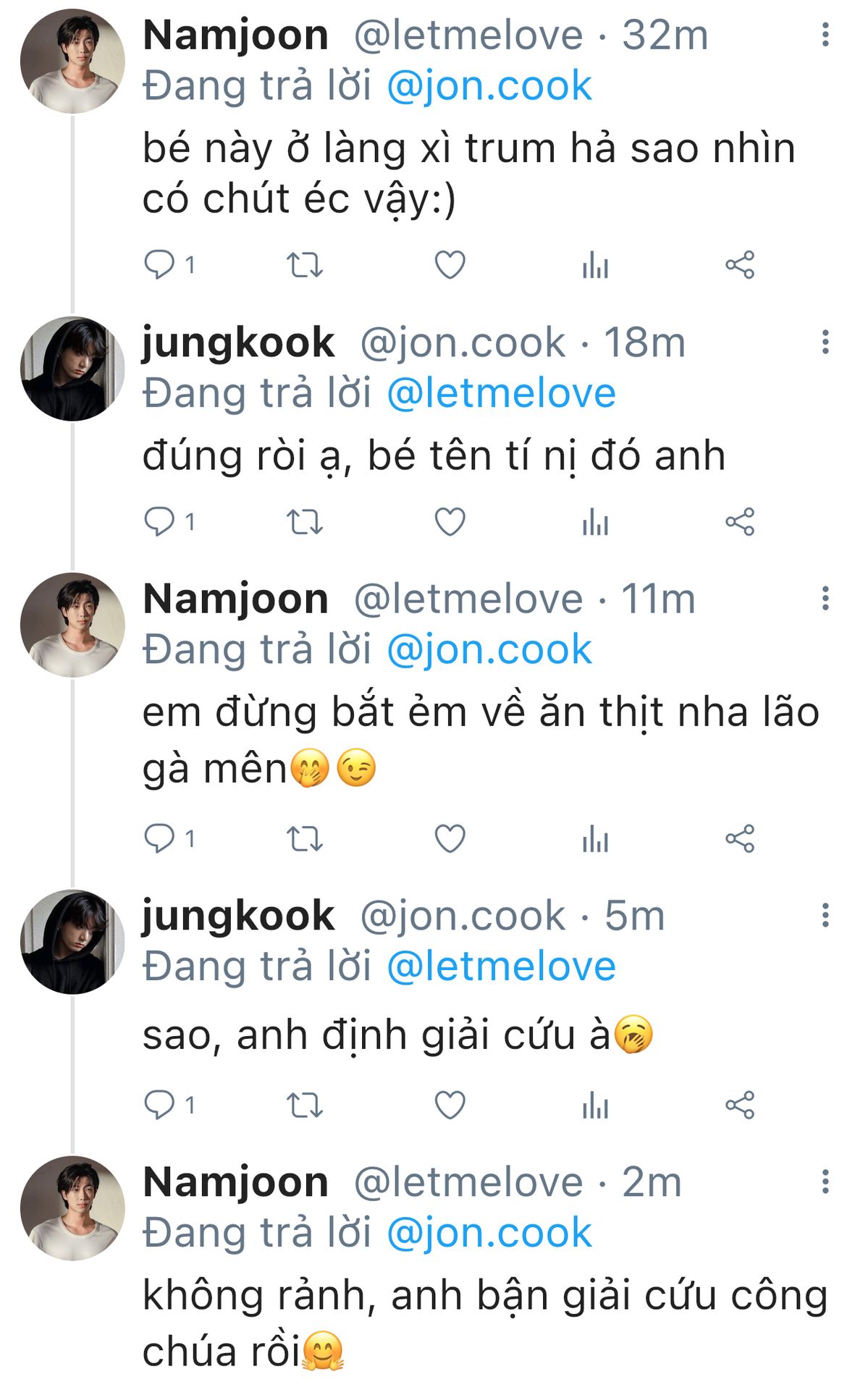Retweet Namjoon's 11m tweet

[x=305, y=839]
